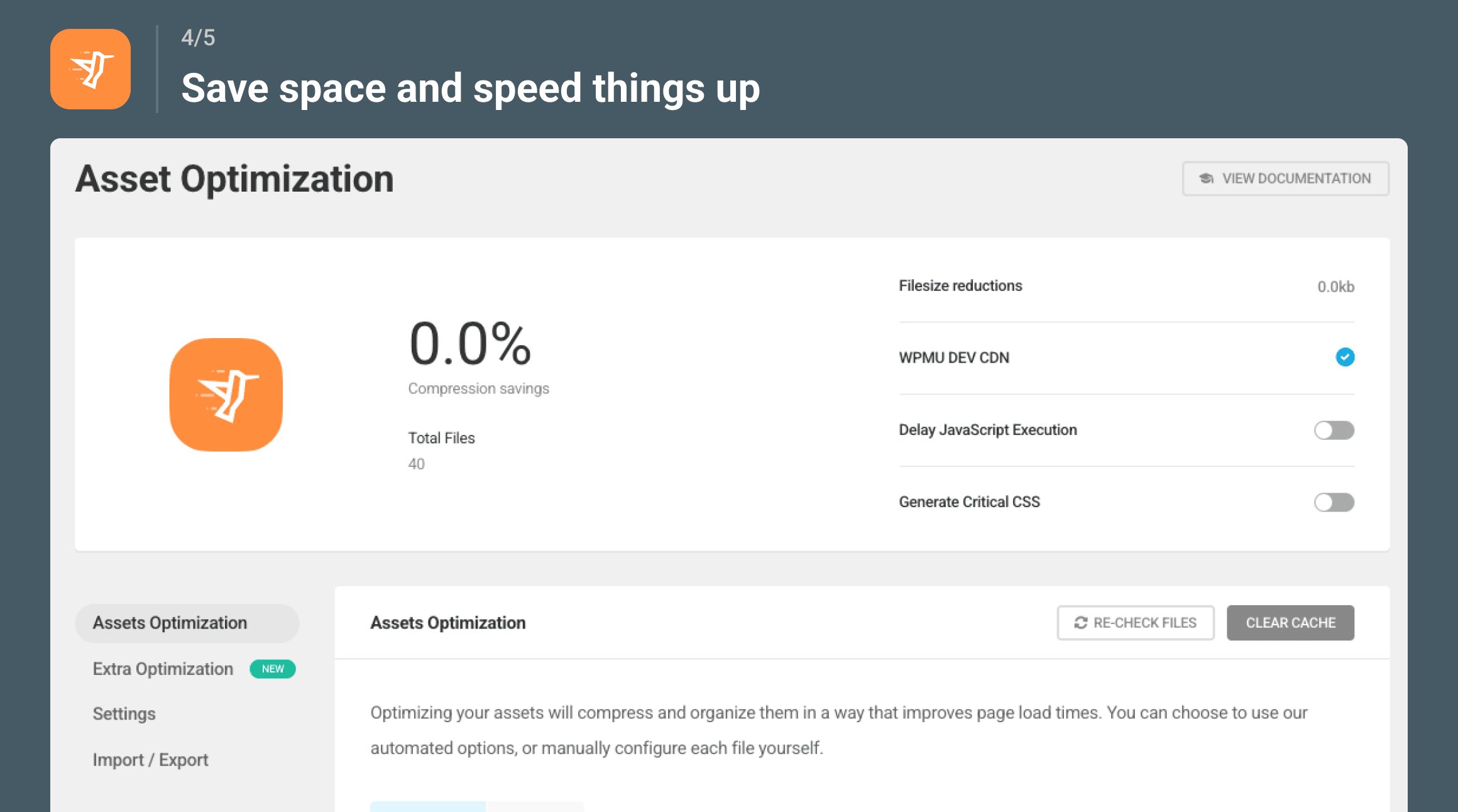The height and width of the screenshot is (812, 1458).
Task: Click the Hummingbird logo in the header
Action: click(90, 69)
